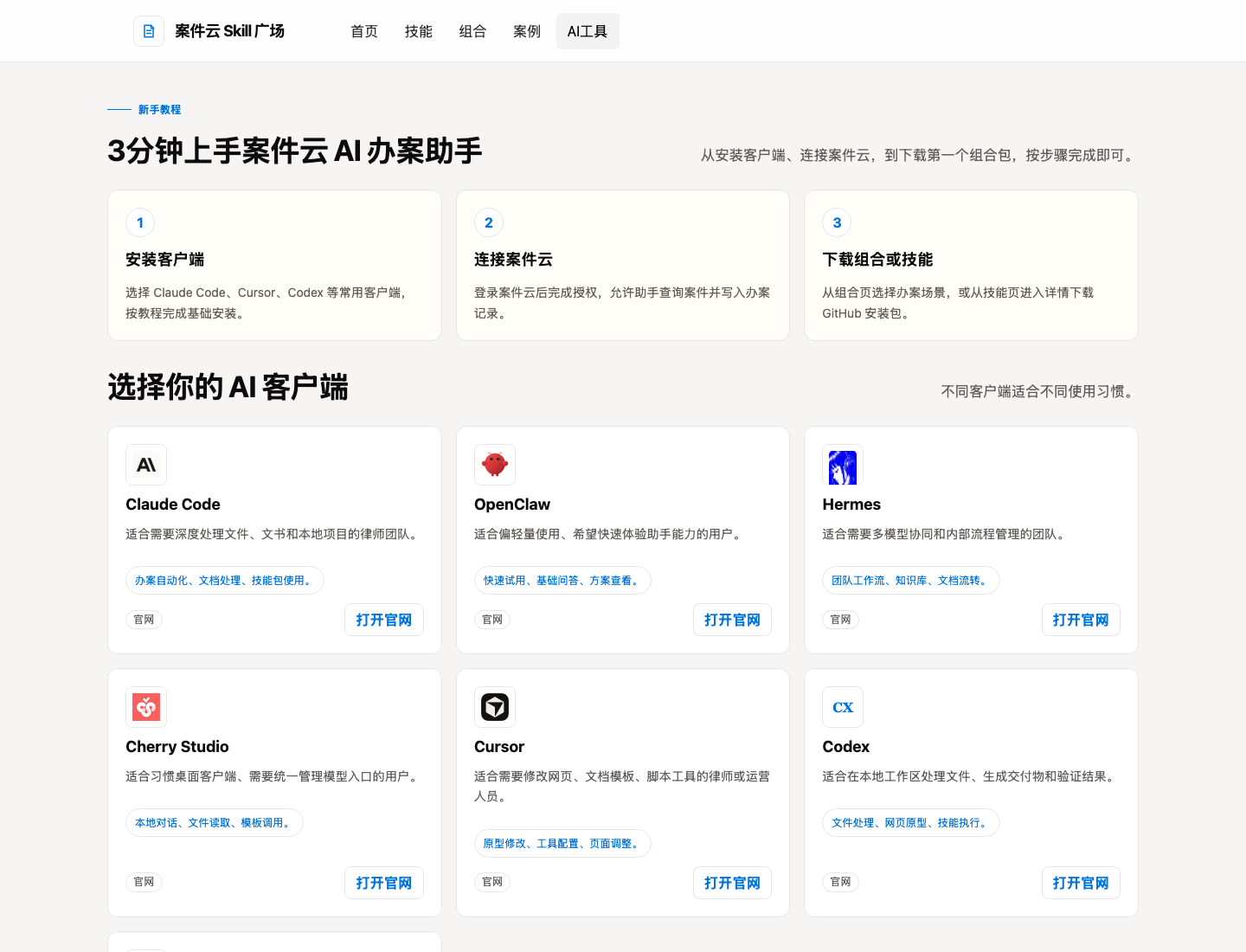1246x952 pixels.
Task: Click the Codex CX logo icon
Action: pyautogui.click(x=843, y=707)
